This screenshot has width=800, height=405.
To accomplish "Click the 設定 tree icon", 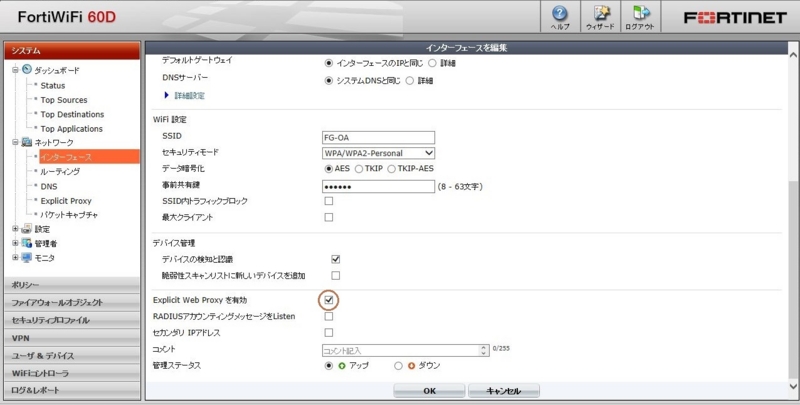I will pyautogui.click(x=27, y=229).
